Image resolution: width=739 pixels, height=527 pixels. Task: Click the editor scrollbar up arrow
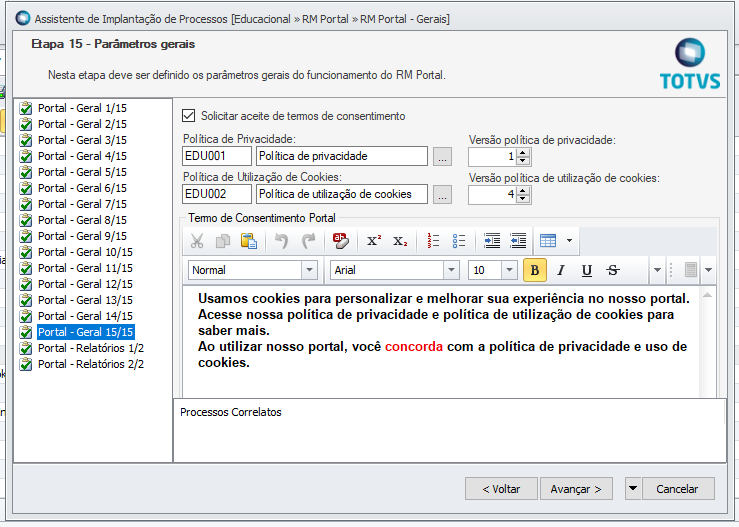point(707,295)
